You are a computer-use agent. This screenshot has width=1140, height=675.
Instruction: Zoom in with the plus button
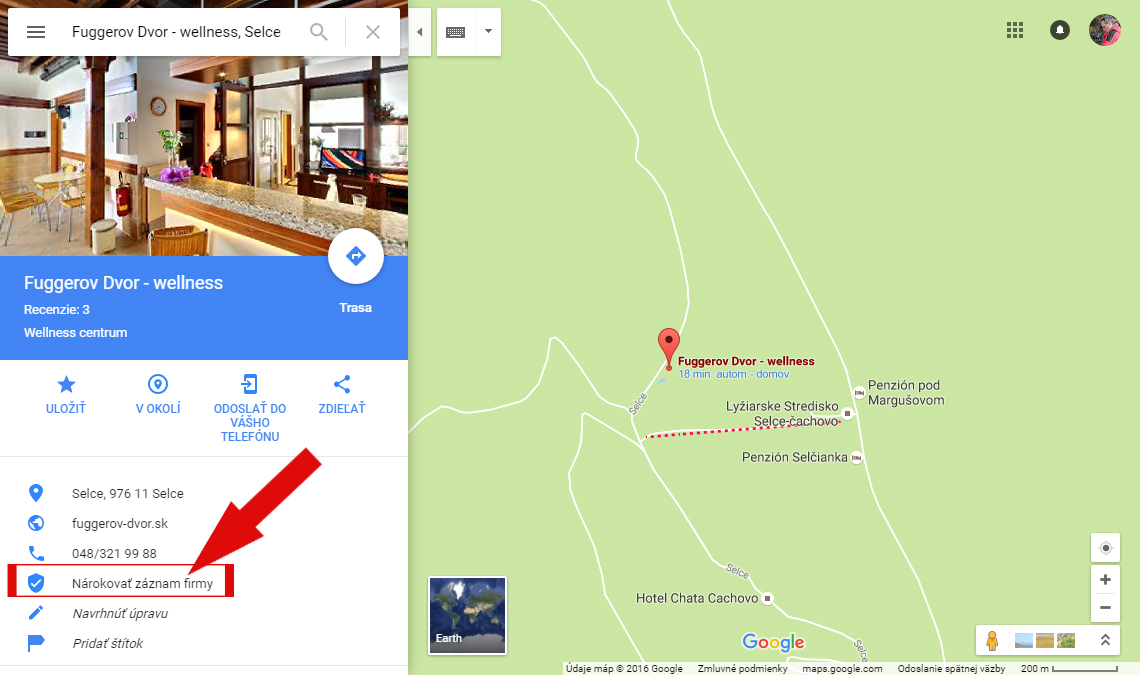click(x=1105, y=580)
